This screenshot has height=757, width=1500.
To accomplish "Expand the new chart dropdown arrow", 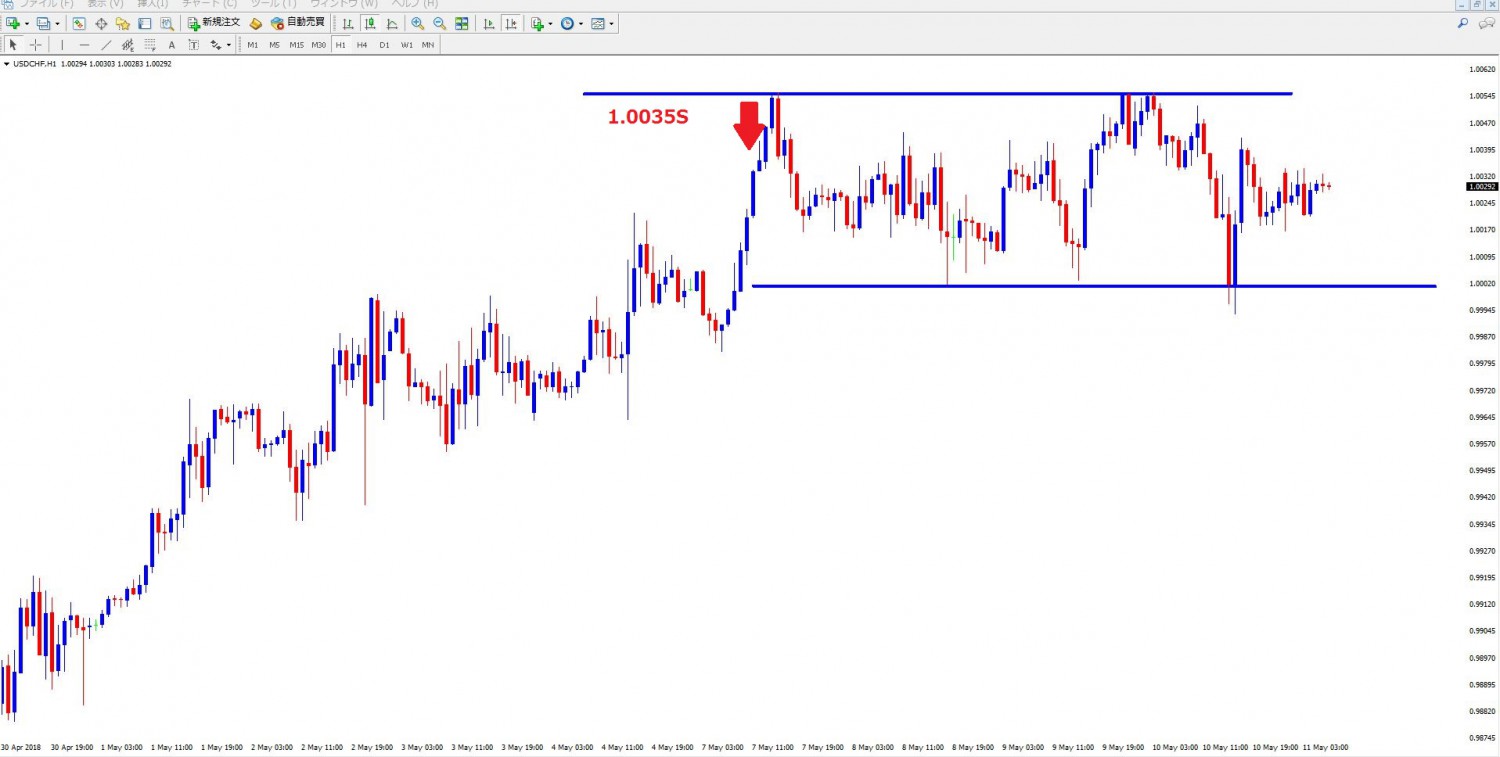I will coord(27,23).
